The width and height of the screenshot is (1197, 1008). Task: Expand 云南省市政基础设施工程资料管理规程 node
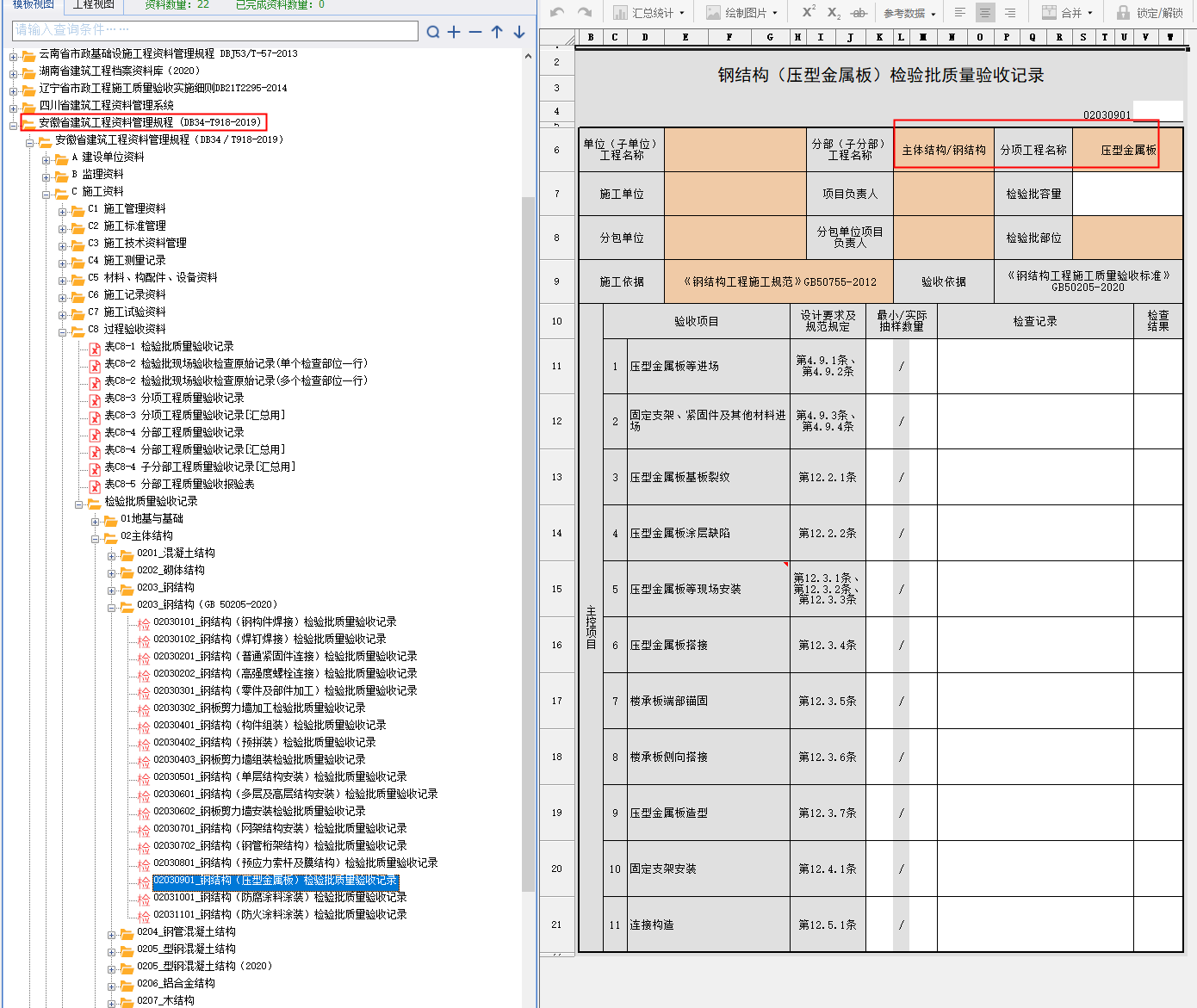point(13,57)
